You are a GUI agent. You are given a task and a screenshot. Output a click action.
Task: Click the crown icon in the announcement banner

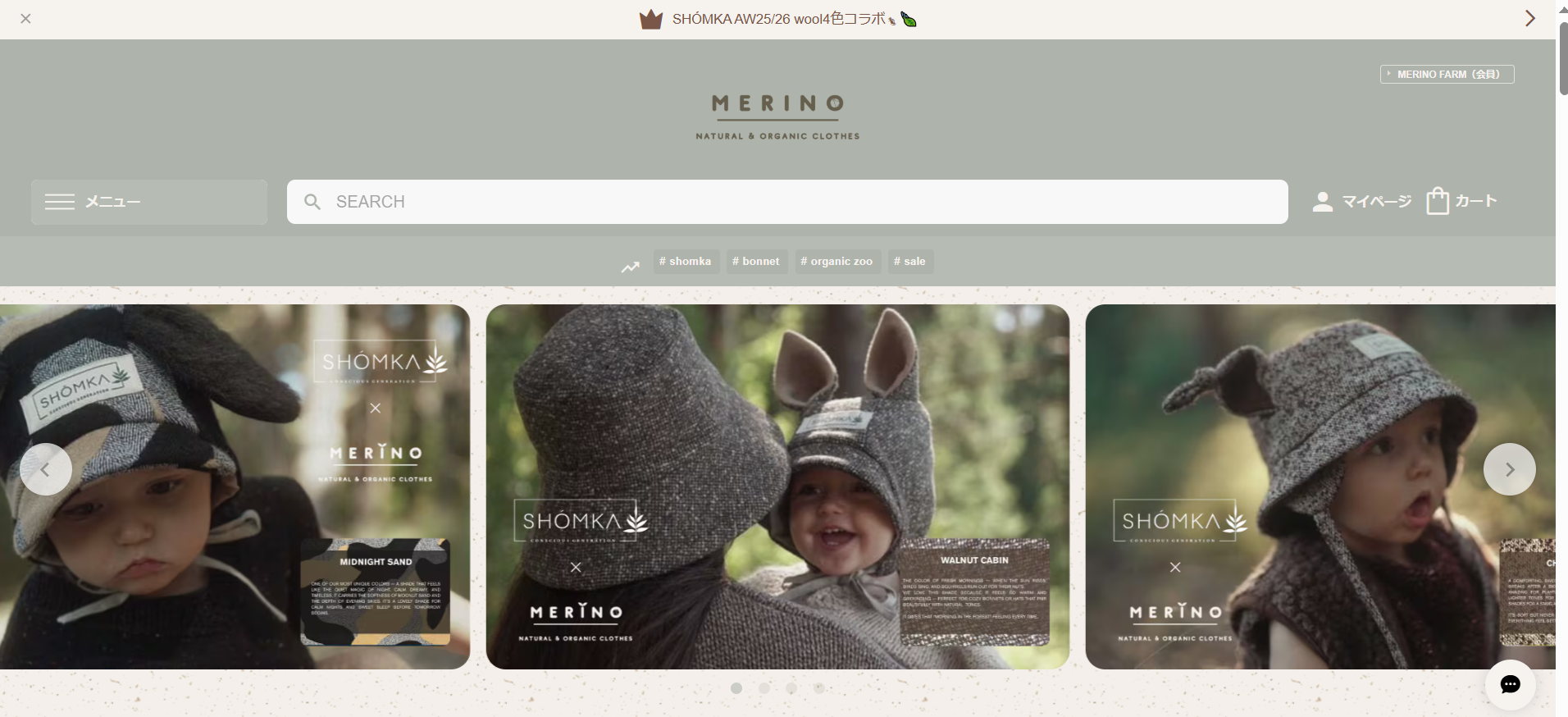650,19
